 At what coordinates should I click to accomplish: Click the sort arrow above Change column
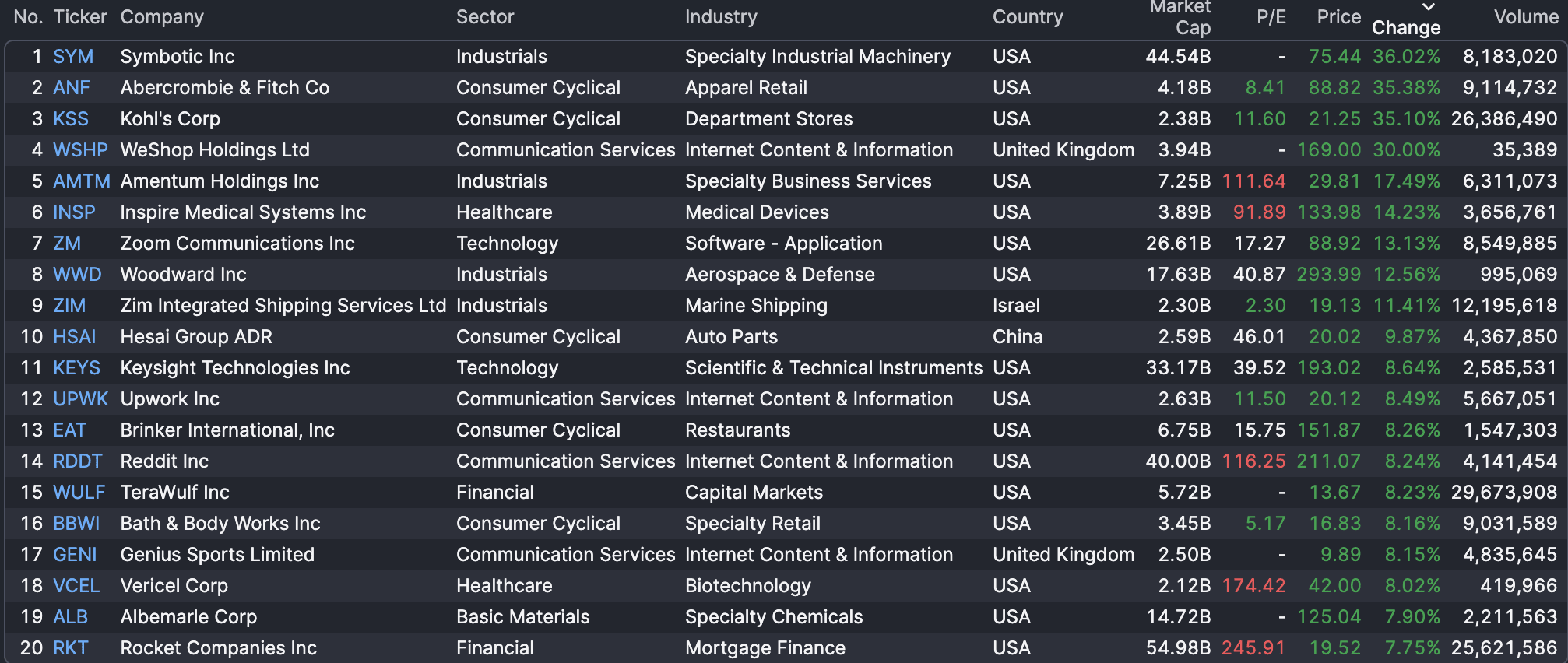[1428, 7]
